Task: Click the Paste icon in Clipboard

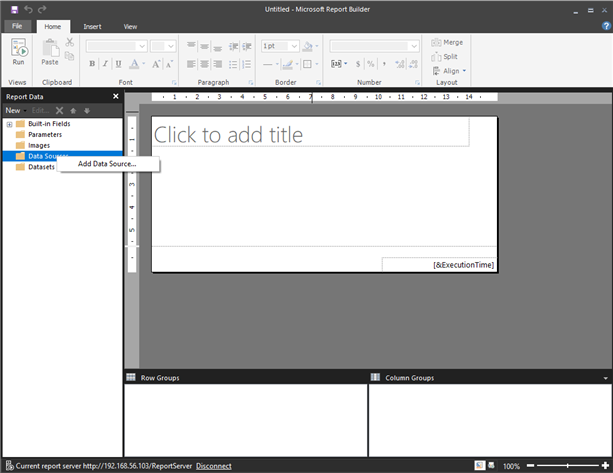Action: pyautogui.click(x=49, y=52)
